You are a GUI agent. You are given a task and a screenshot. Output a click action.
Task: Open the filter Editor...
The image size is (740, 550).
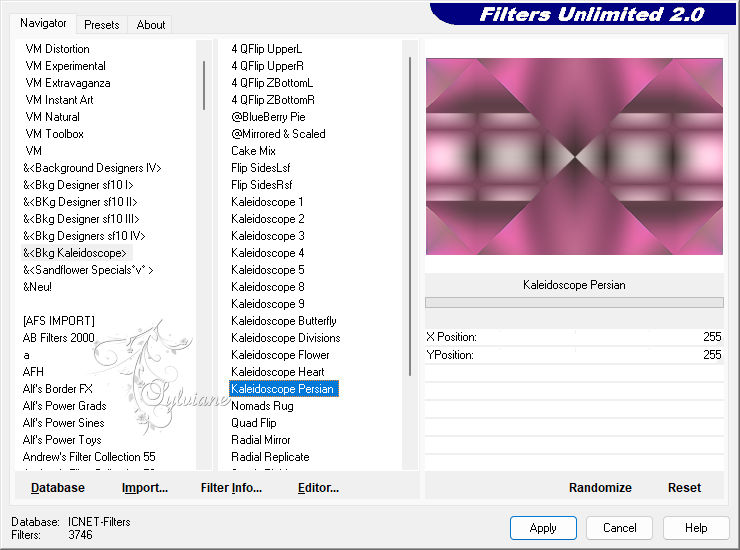(x=319, y=488)
